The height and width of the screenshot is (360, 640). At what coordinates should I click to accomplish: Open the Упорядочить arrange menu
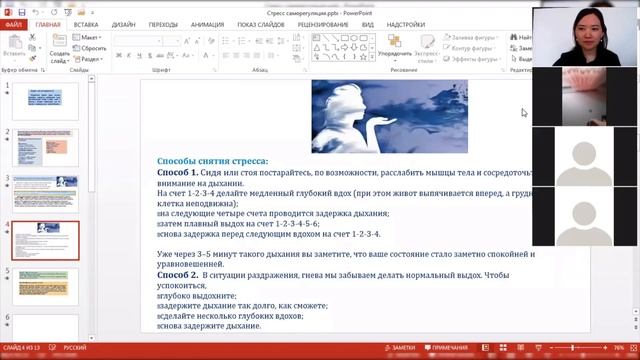[395, 48]
